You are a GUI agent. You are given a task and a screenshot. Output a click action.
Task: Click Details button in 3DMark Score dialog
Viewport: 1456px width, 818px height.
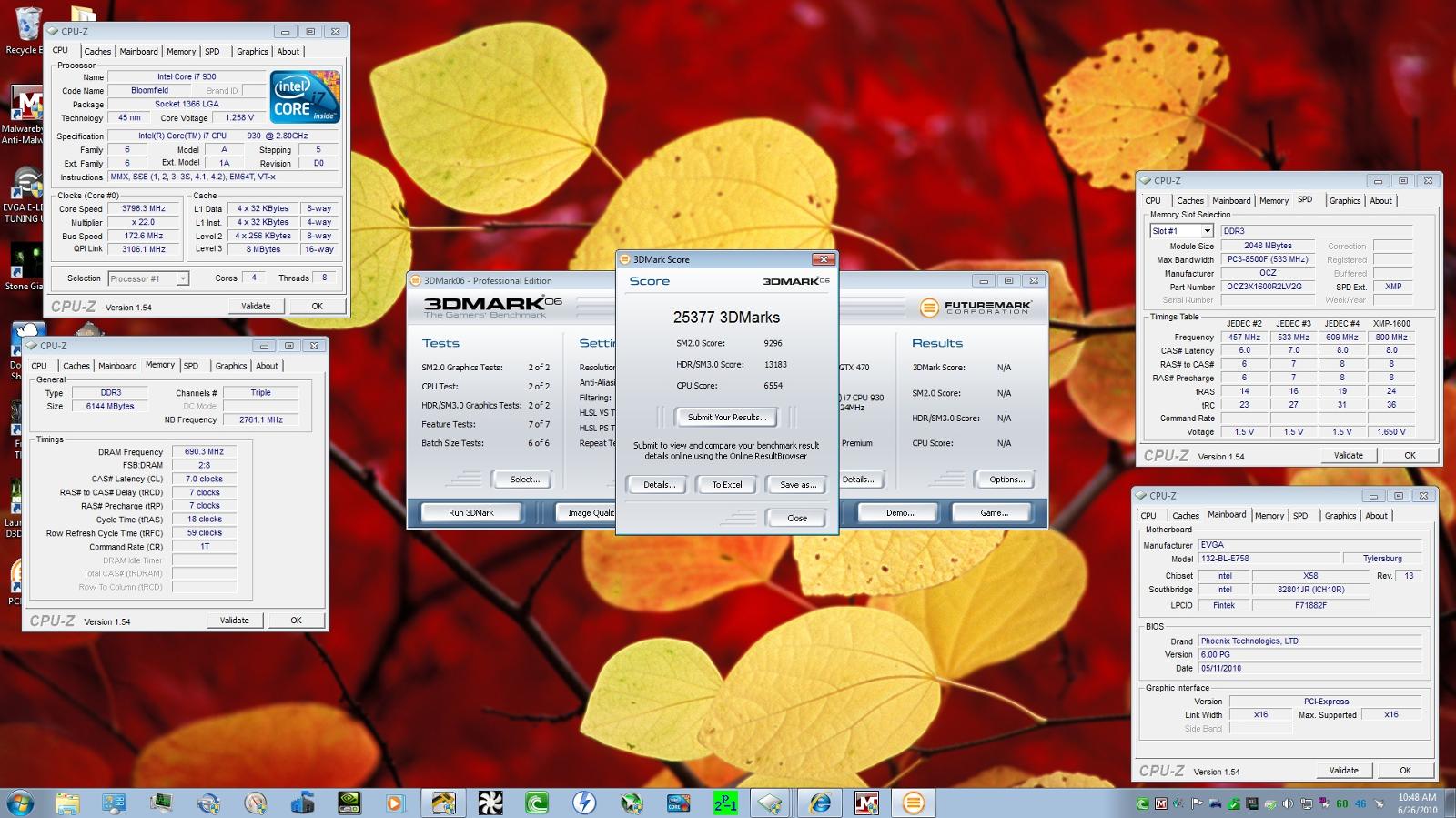tap(659, 484)
